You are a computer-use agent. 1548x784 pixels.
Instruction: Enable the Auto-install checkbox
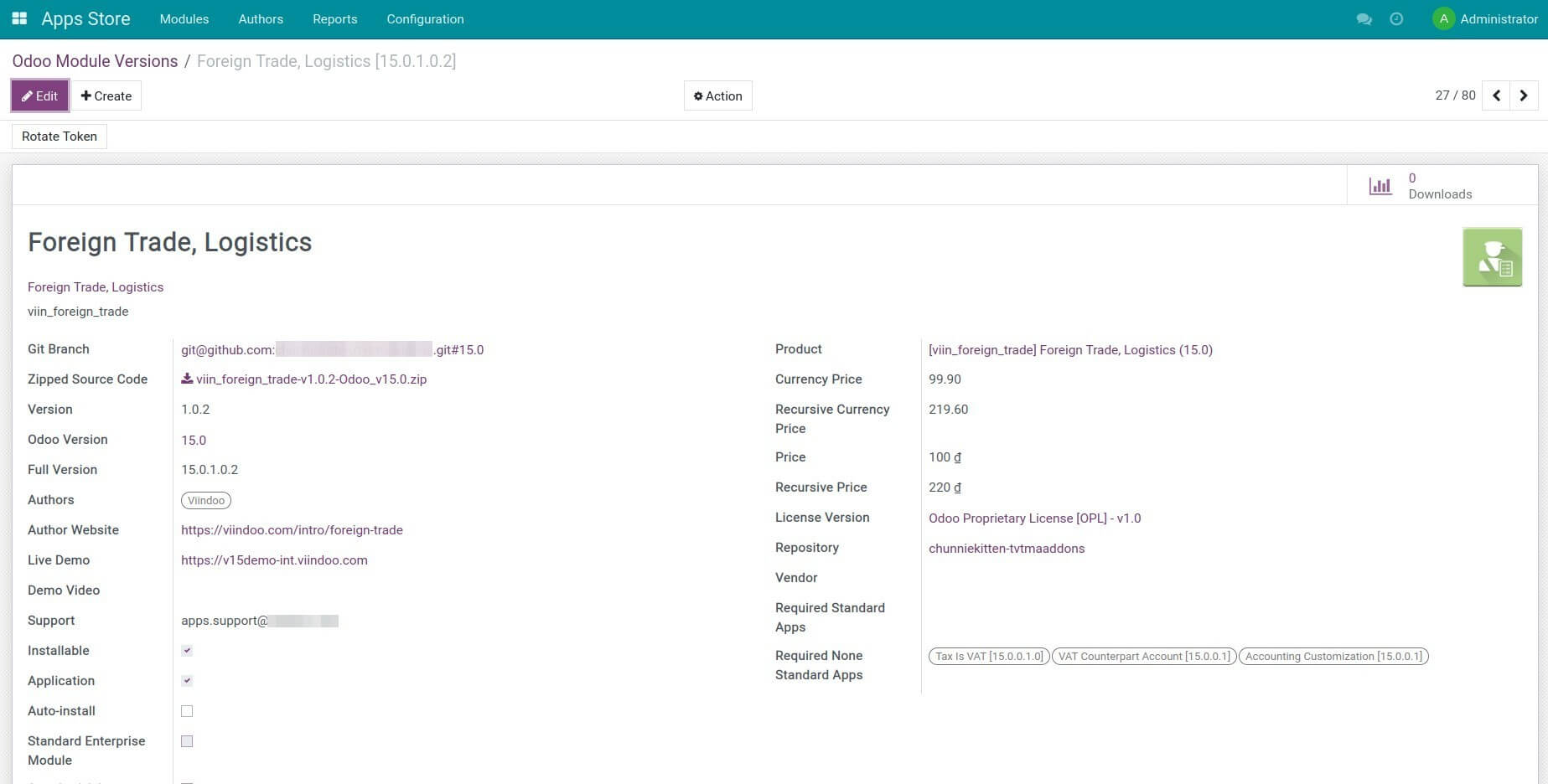pos(187,711)
